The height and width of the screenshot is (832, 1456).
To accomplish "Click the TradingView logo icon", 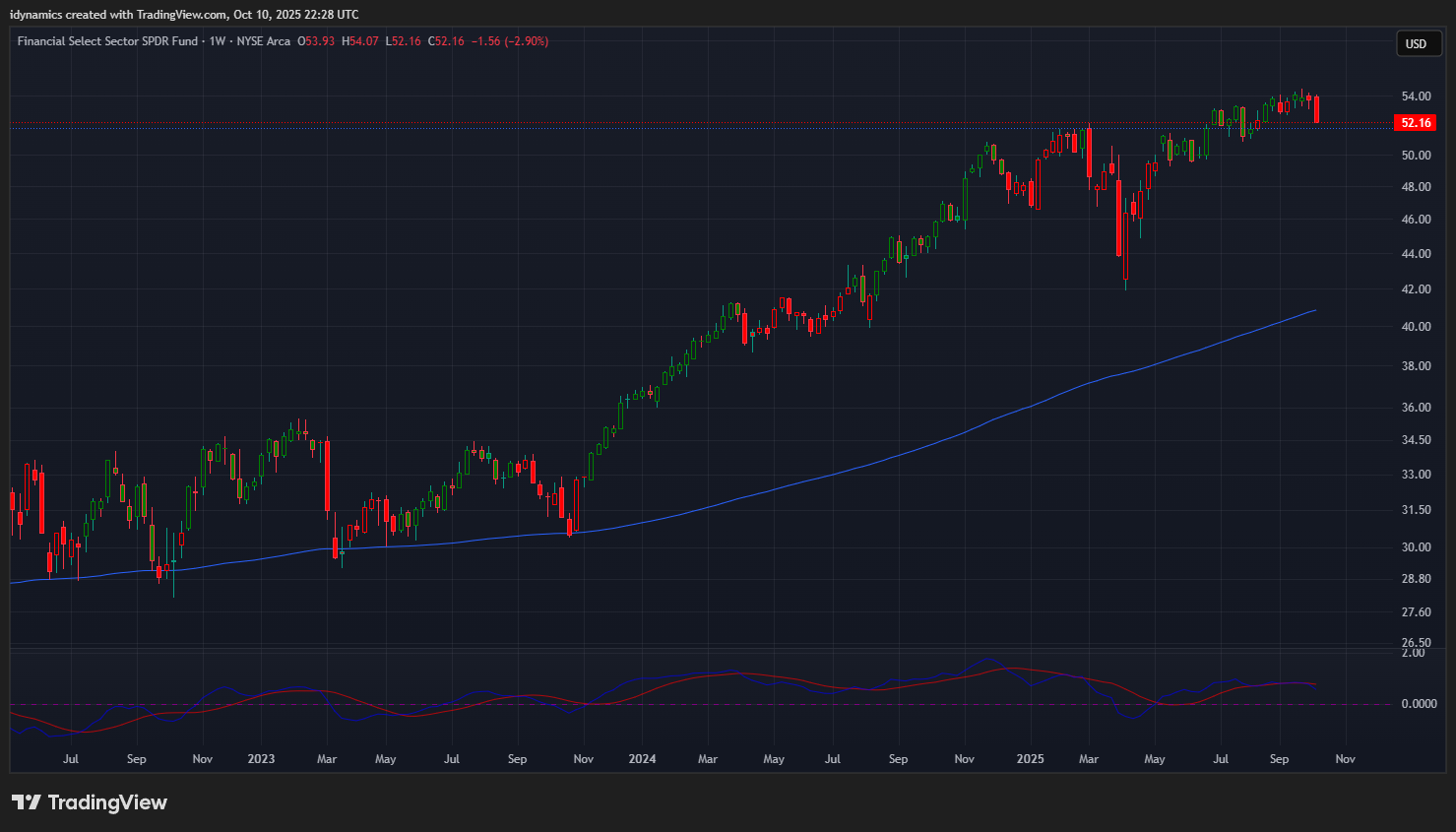I will 27,802.
